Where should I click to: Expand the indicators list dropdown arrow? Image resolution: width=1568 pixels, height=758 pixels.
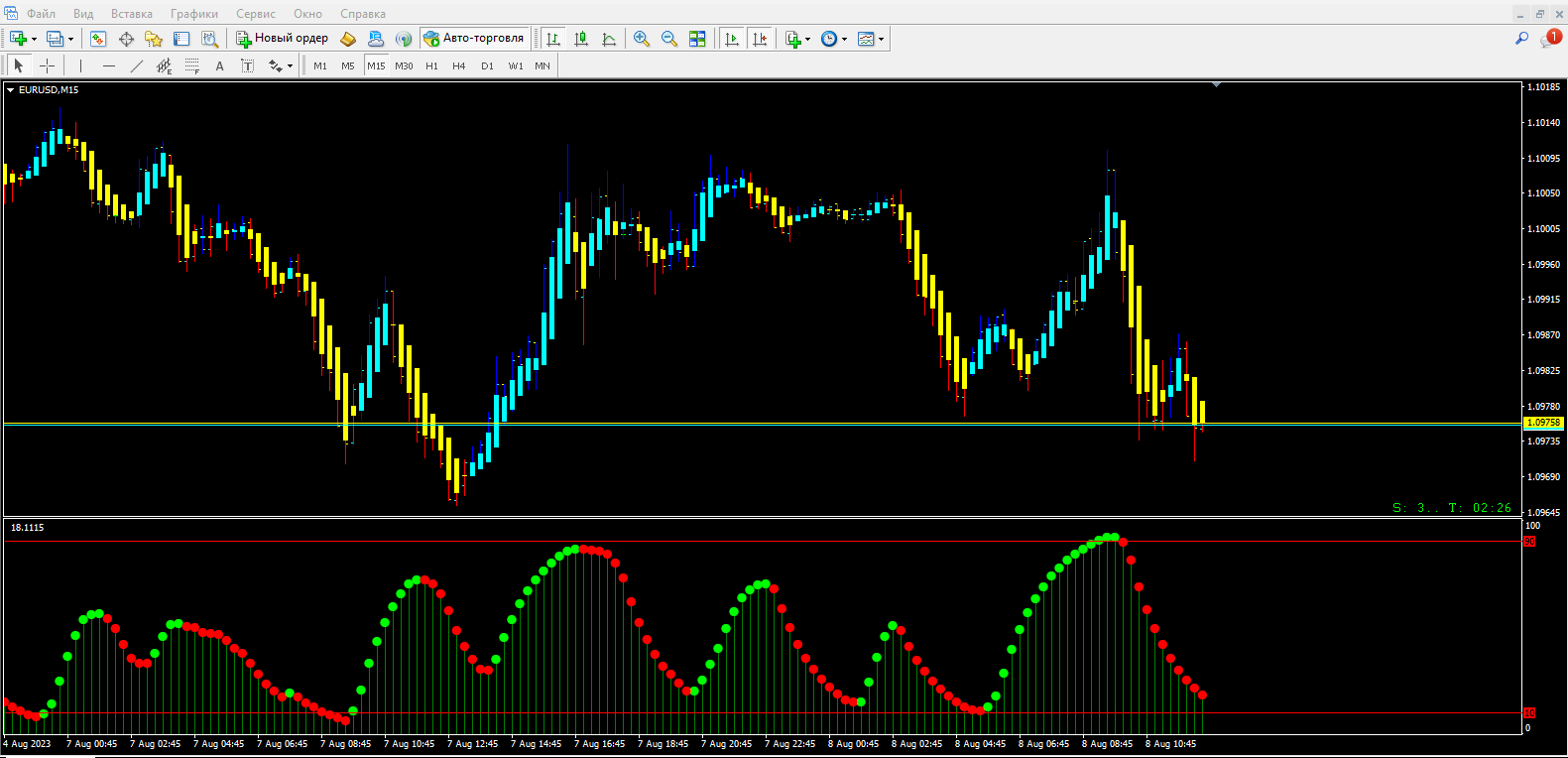point(808,40)
